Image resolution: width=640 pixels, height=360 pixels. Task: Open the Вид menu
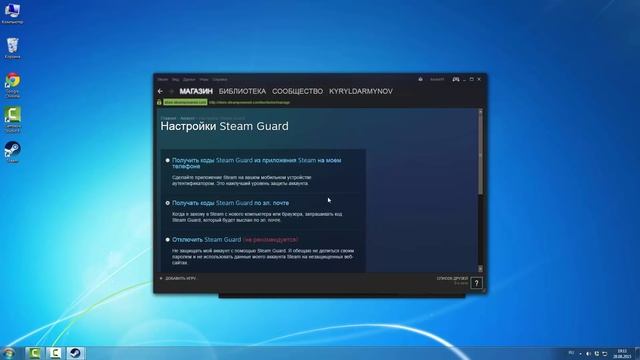click(x=176, y=80)
